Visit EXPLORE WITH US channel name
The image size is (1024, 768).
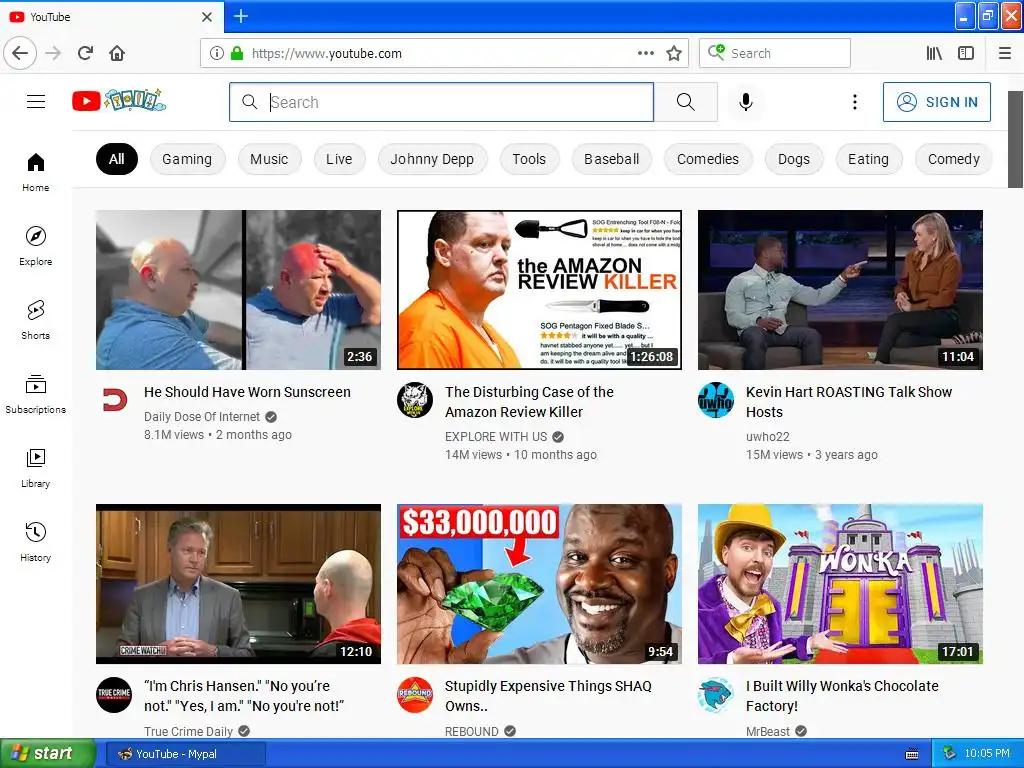(x=496, y=437)
